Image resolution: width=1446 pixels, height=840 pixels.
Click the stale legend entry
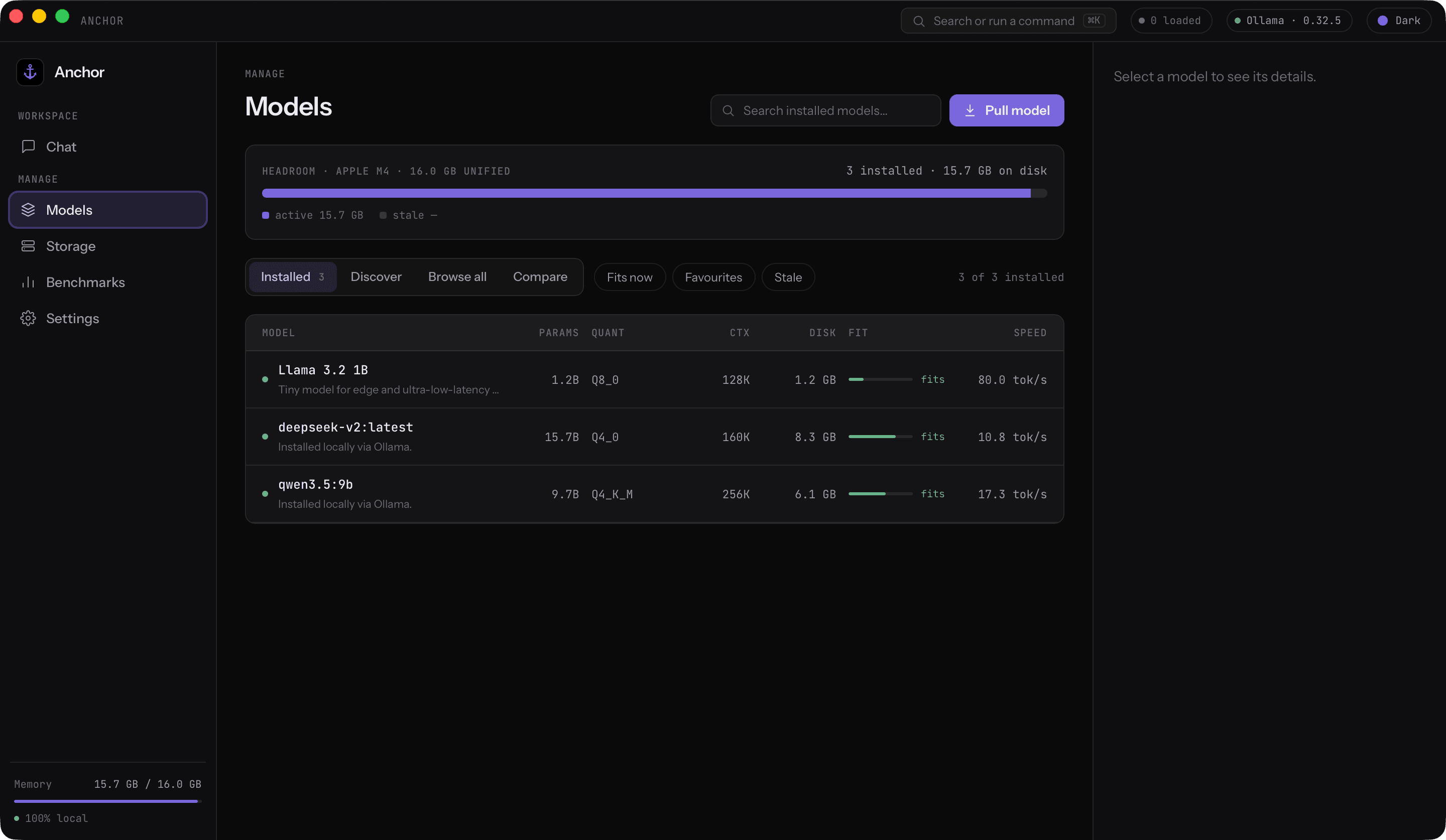pos(409,216)
